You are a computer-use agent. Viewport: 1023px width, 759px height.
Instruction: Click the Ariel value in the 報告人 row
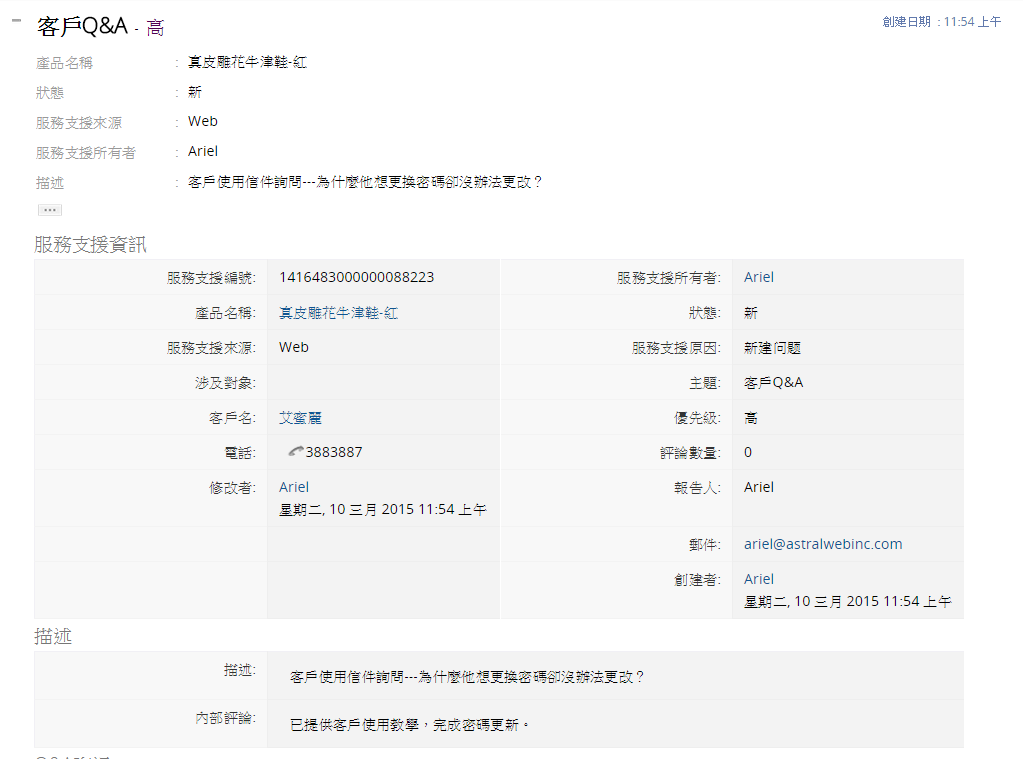(x=759, y=487)
